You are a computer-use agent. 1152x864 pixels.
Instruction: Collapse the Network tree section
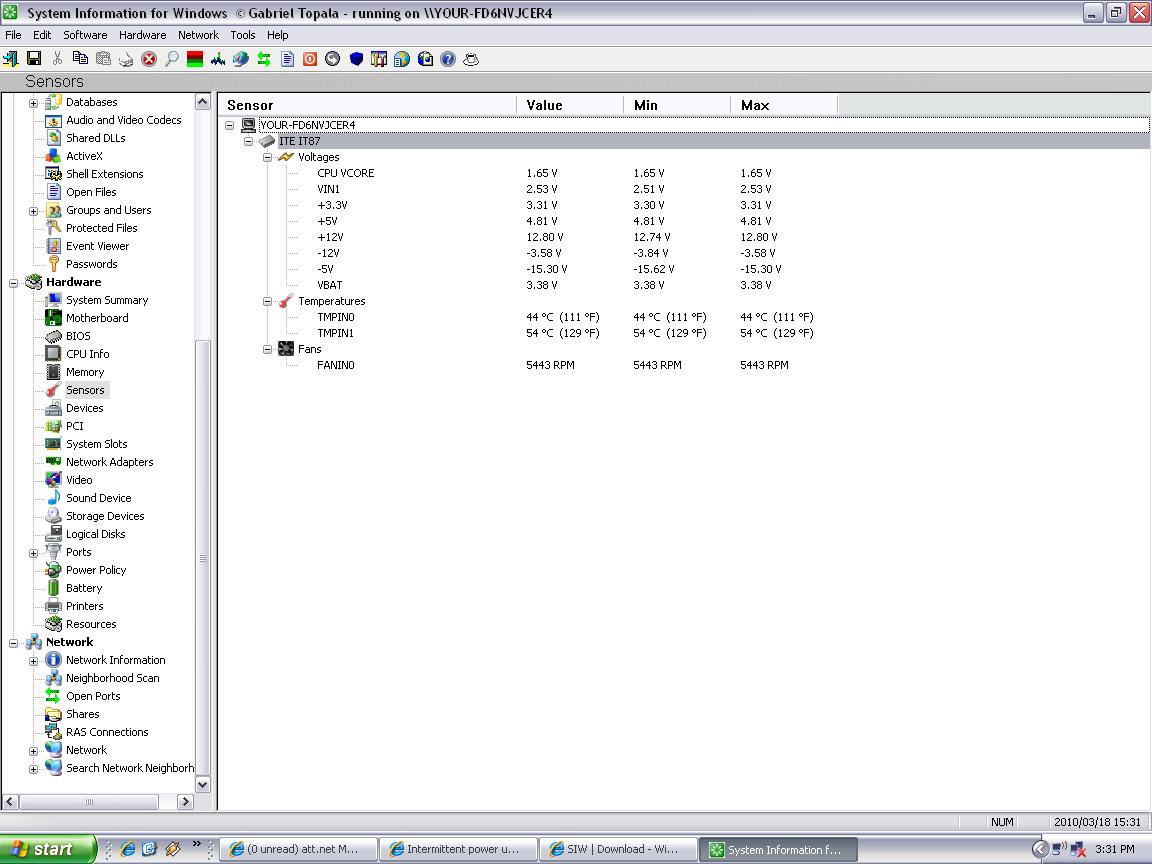pyautogui.click(x=13, y=643)
